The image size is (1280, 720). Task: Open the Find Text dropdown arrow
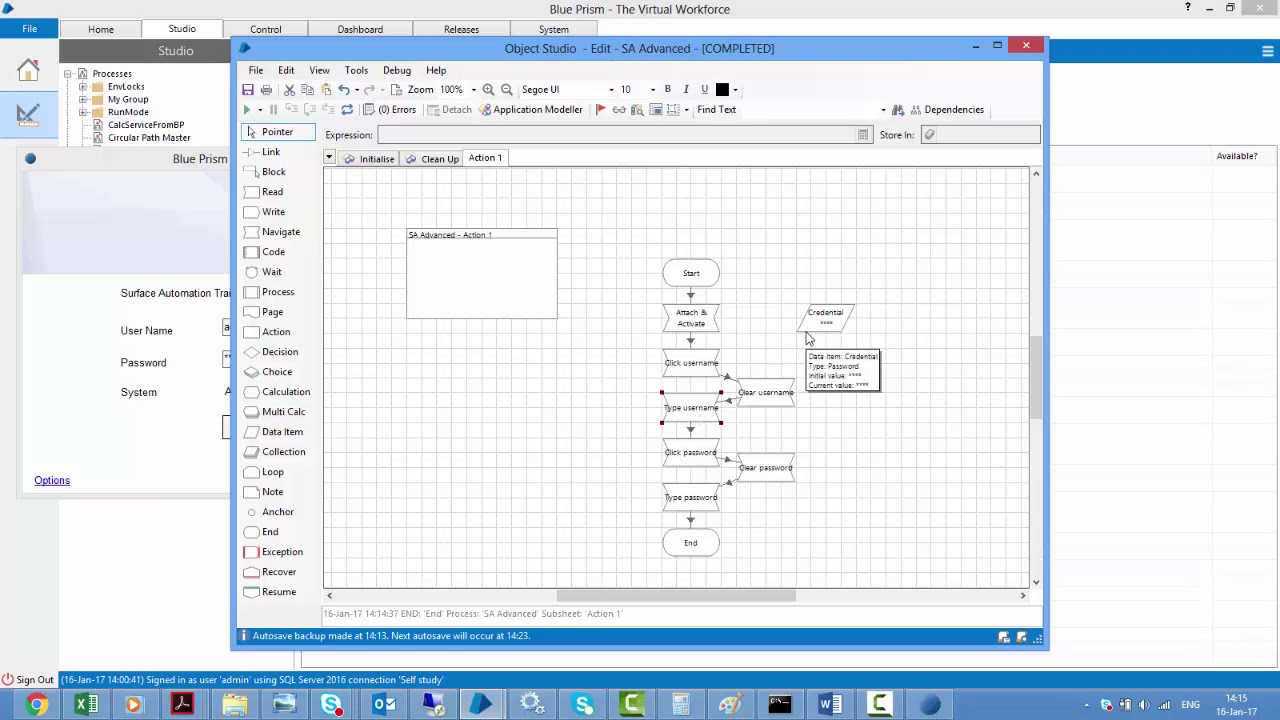(883, 110)
